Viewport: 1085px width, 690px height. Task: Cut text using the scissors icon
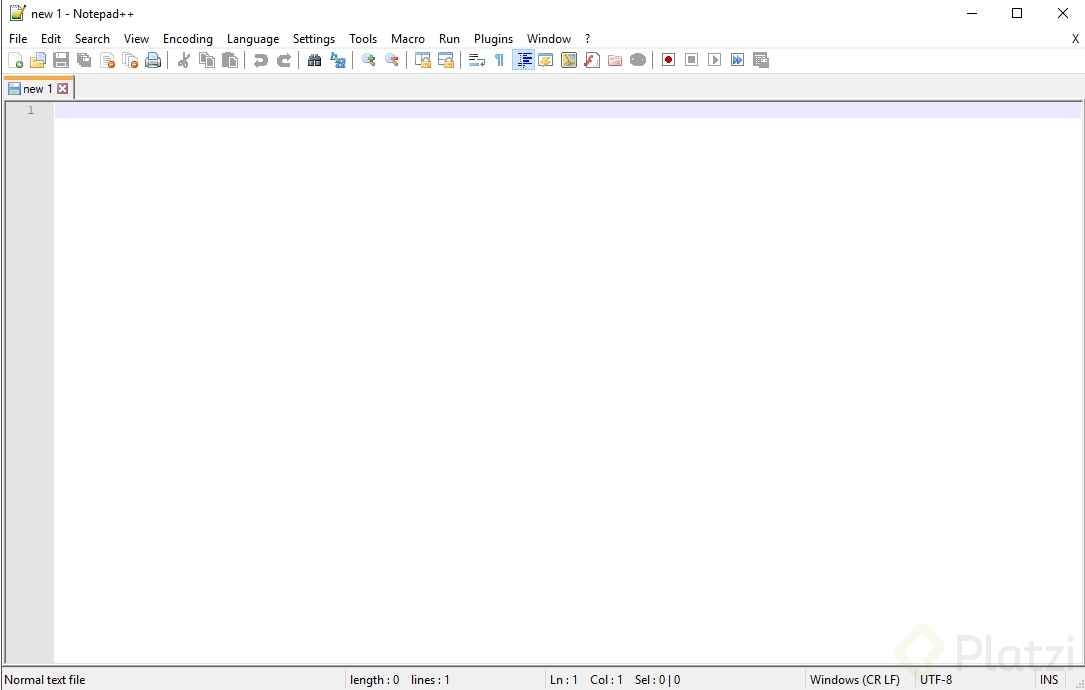[x=183, y=60]
